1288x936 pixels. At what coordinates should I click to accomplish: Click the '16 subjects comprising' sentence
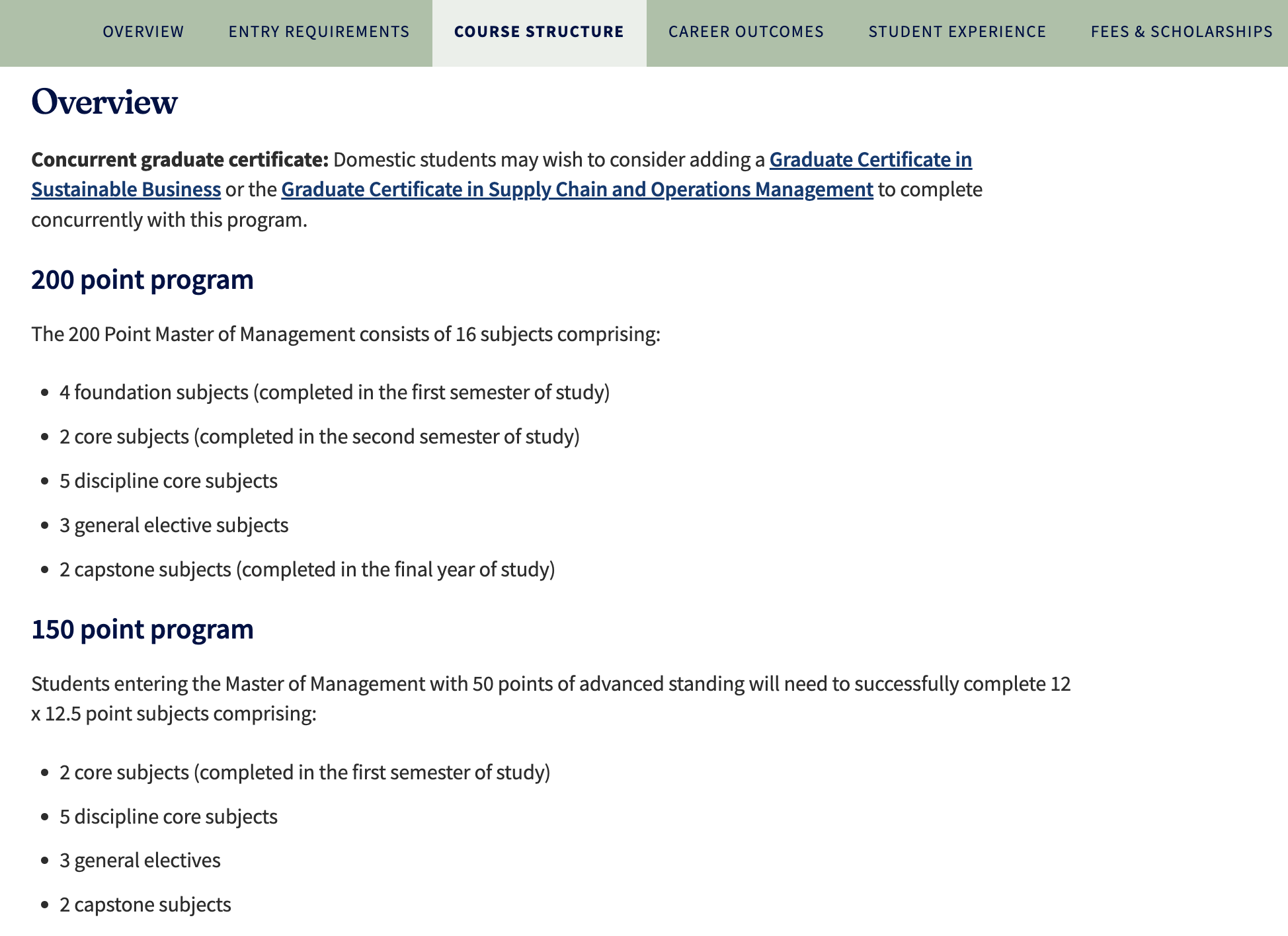click(x=346, y=334)
